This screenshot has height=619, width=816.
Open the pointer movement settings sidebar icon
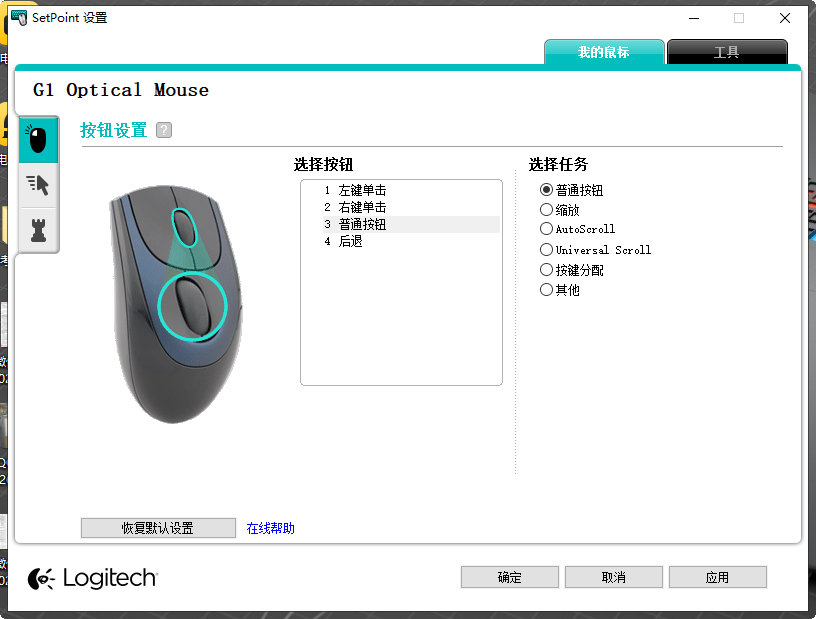tap(38, 185)
